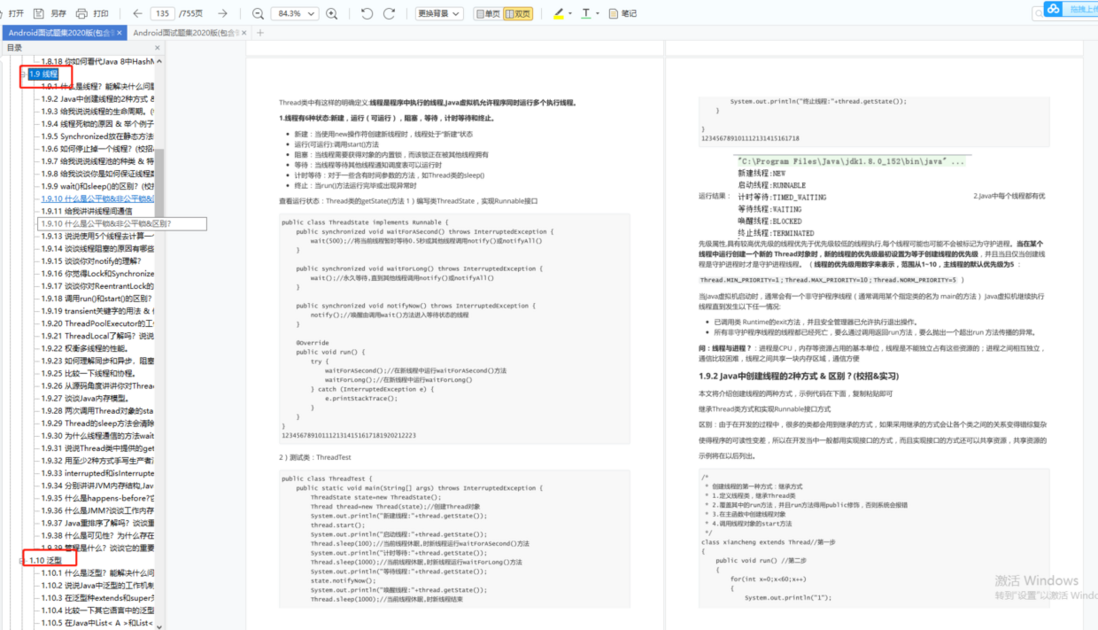
Task: Click the blue cloud upload icon
Action: coord(1053,9)
